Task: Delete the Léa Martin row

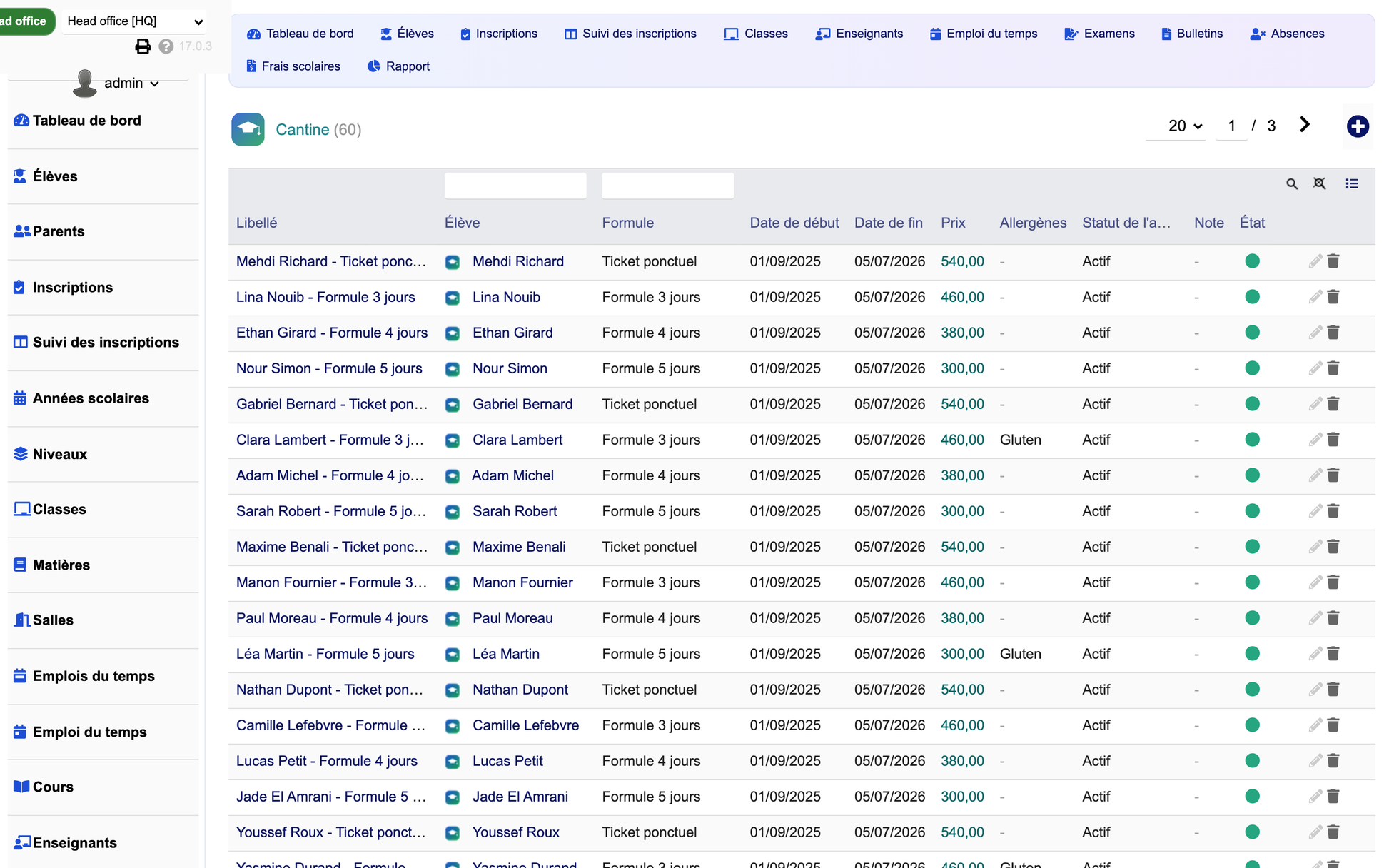Action: pos(1333,654)
